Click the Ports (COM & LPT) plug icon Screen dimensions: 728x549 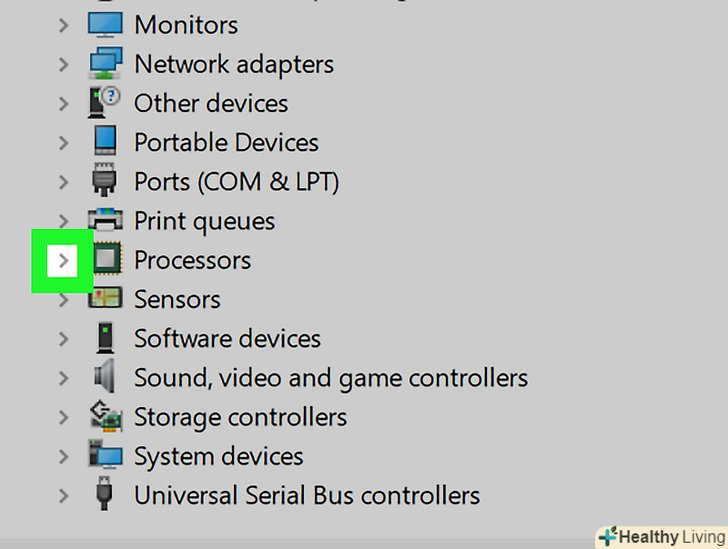105,182
